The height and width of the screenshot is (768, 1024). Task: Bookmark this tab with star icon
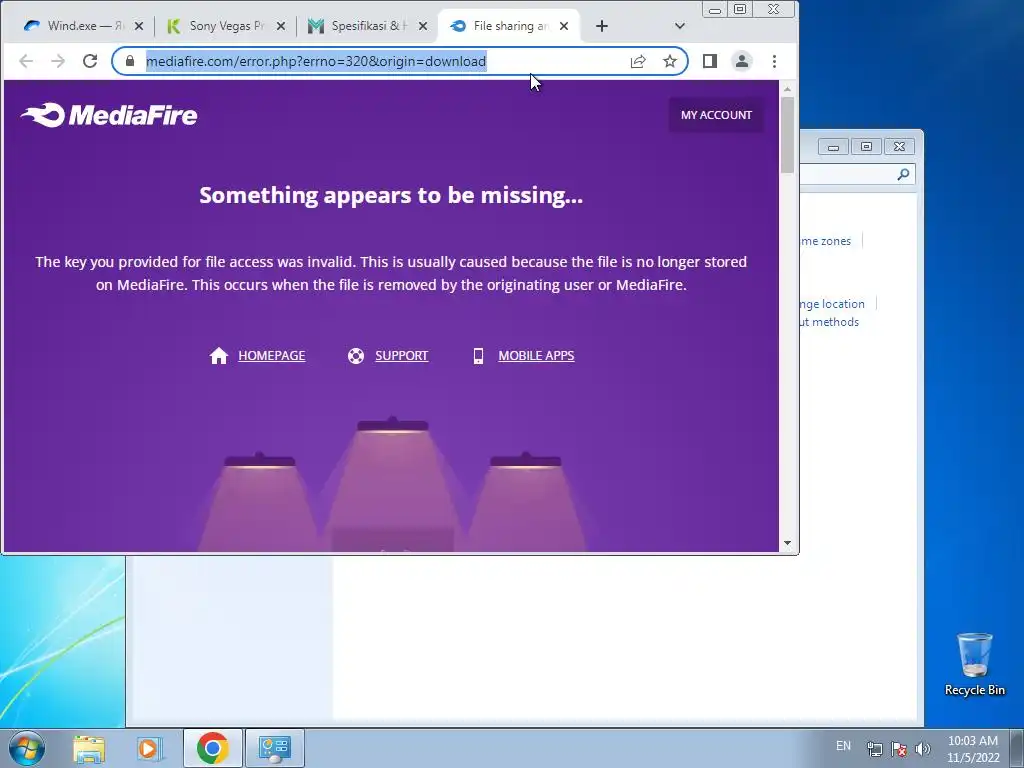click(x=669, y=61)
